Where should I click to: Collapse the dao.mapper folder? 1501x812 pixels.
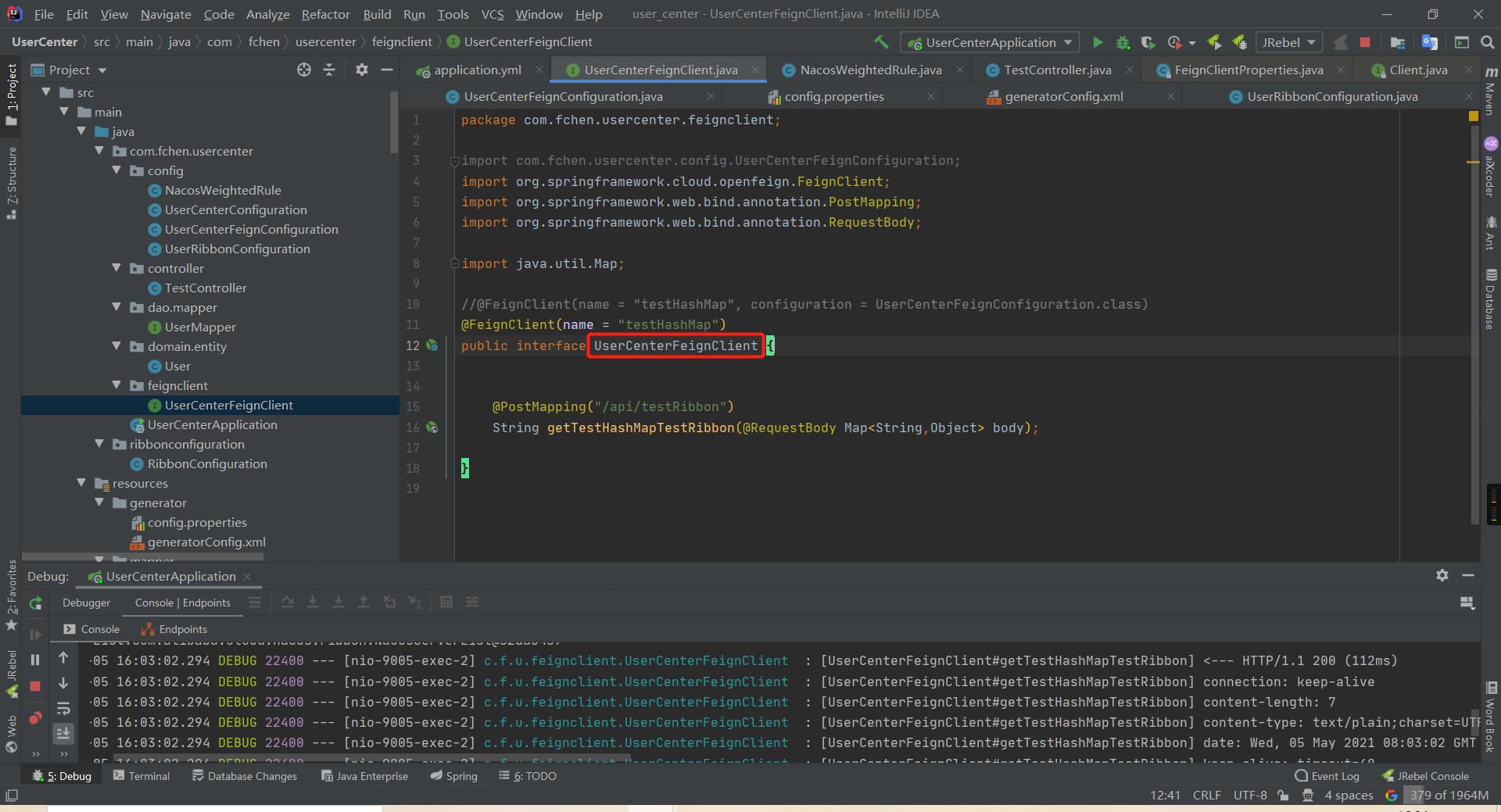pyautogui.click(x=117, y=307)
